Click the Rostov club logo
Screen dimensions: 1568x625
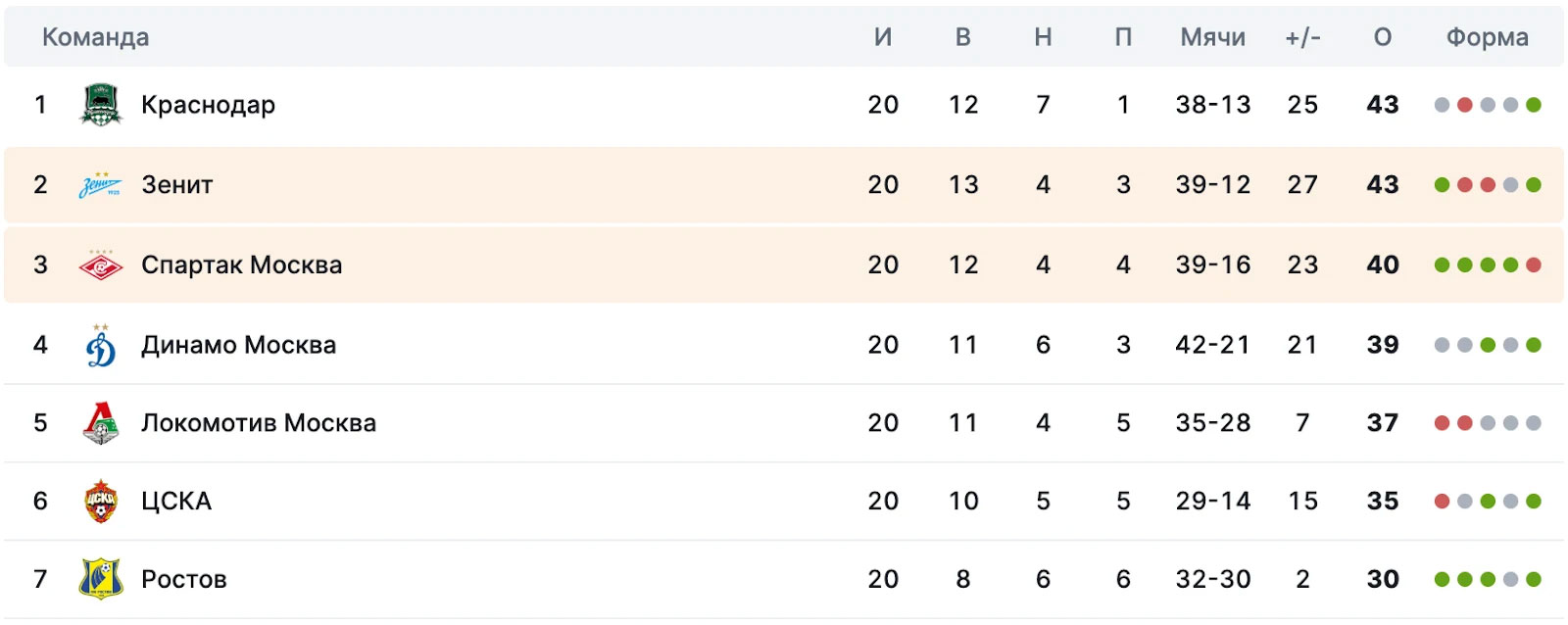pos(101,579)
